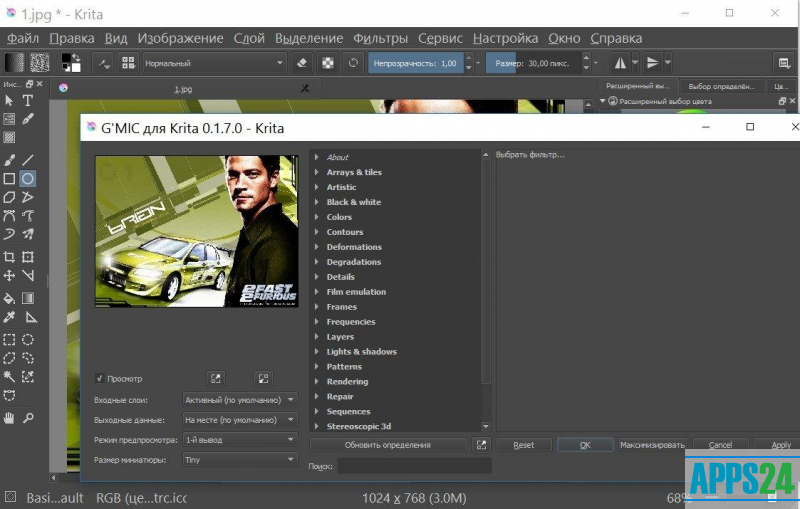Toggle eraser mode in top toolbar

click(x=304, y=63)
